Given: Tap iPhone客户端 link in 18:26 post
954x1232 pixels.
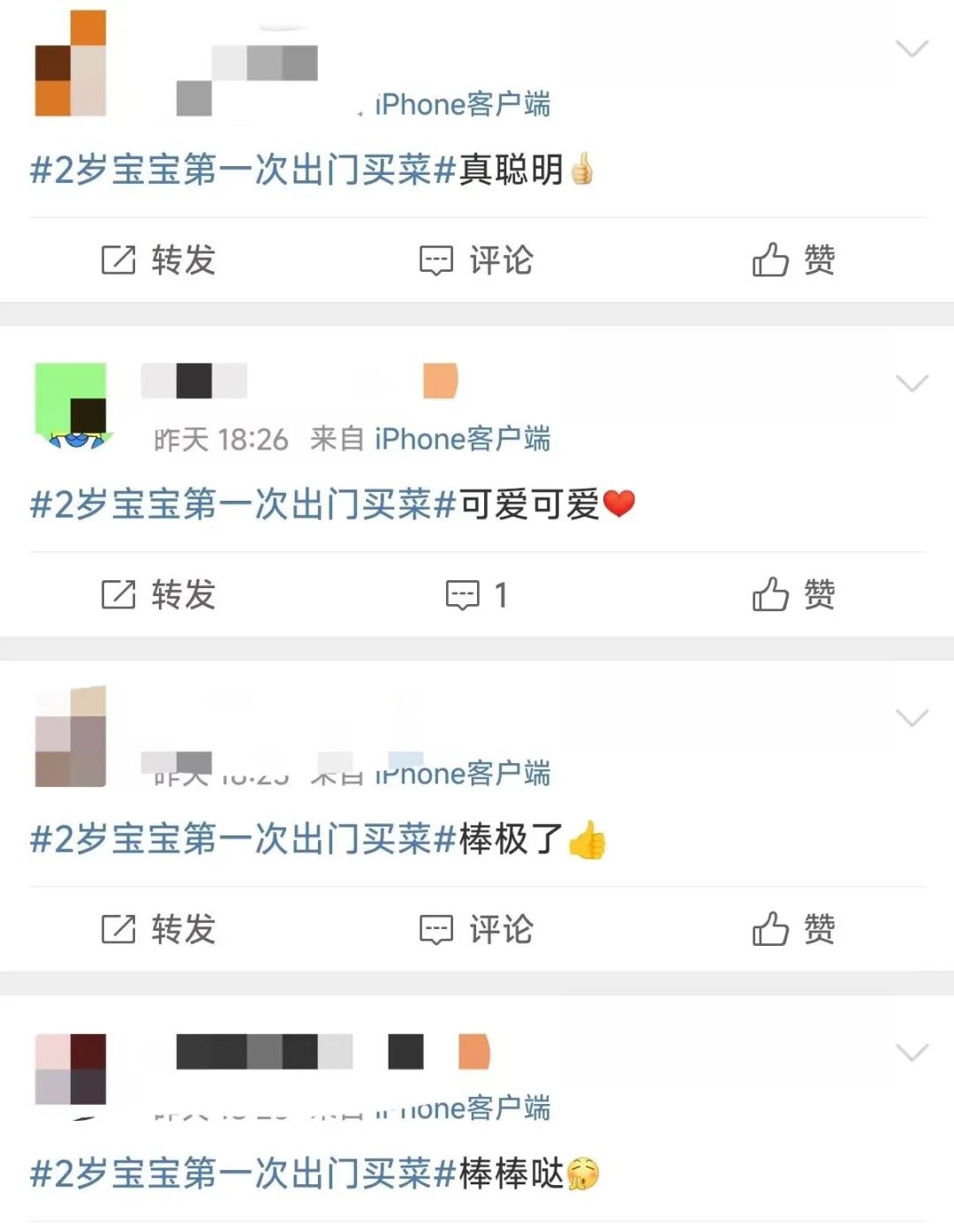Looking at the screenshot, I should [x=462, y=438].
